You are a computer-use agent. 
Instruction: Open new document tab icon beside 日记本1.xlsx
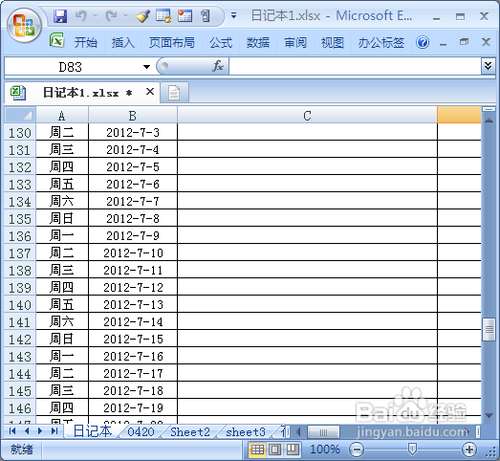[x=174, y=93]
